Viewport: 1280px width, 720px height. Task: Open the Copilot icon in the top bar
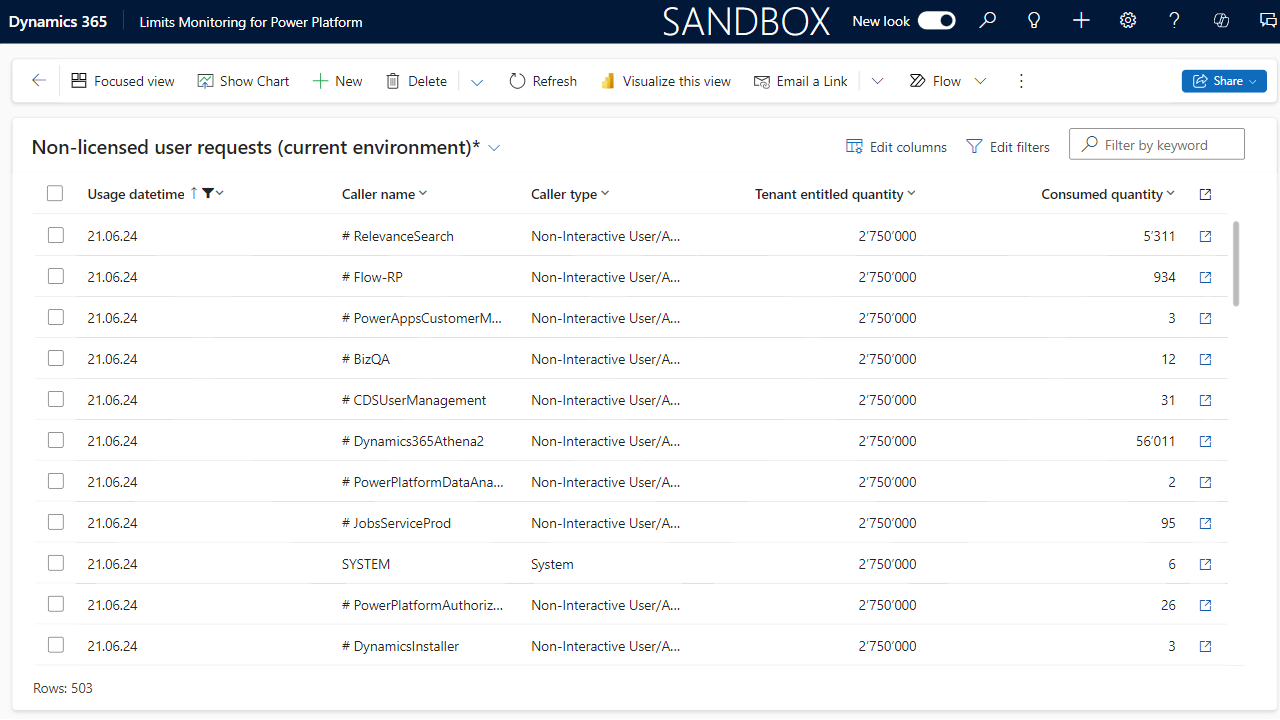[1221, 20]
